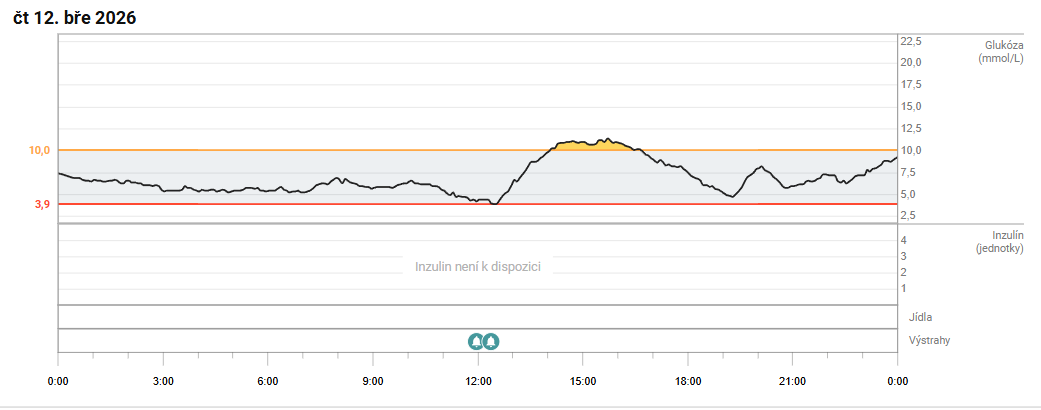Click the 6:00 time axis label
Viewport: 1041px width, 410px height.
click(268, 381)
